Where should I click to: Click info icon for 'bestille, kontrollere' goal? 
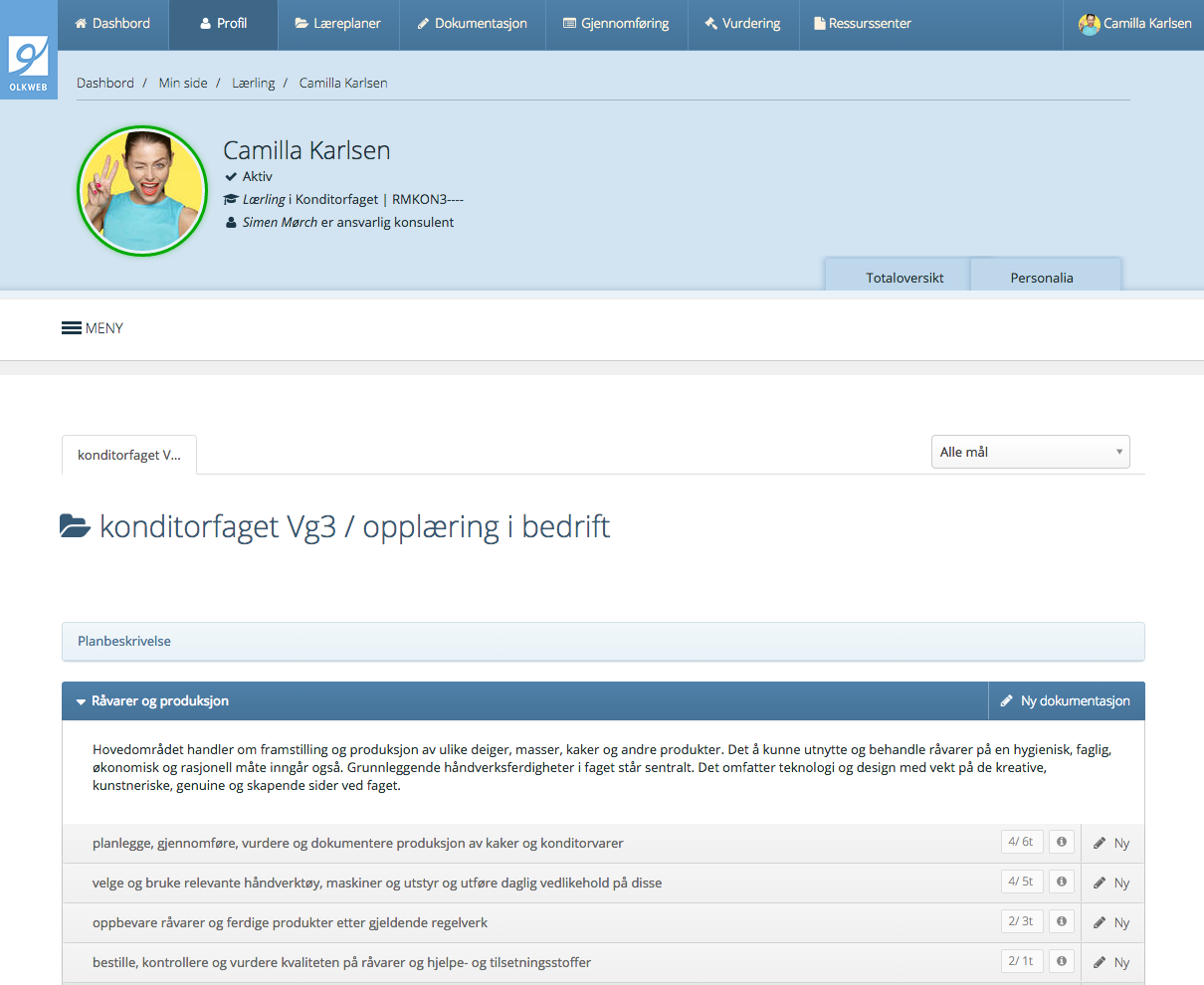coord(1062,962)
